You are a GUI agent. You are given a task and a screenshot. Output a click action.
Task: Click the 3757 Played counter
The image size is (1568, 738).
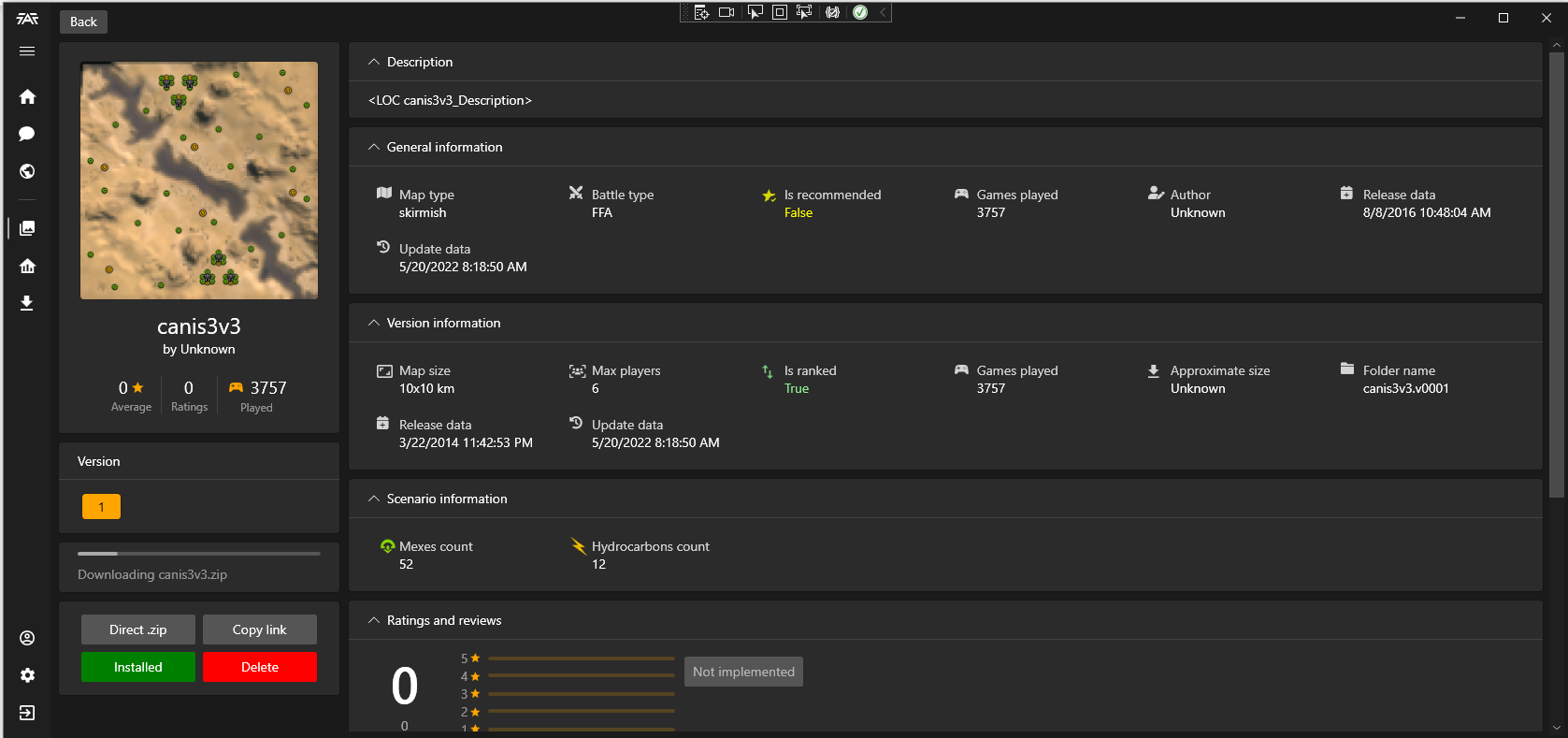pos(257,396)
